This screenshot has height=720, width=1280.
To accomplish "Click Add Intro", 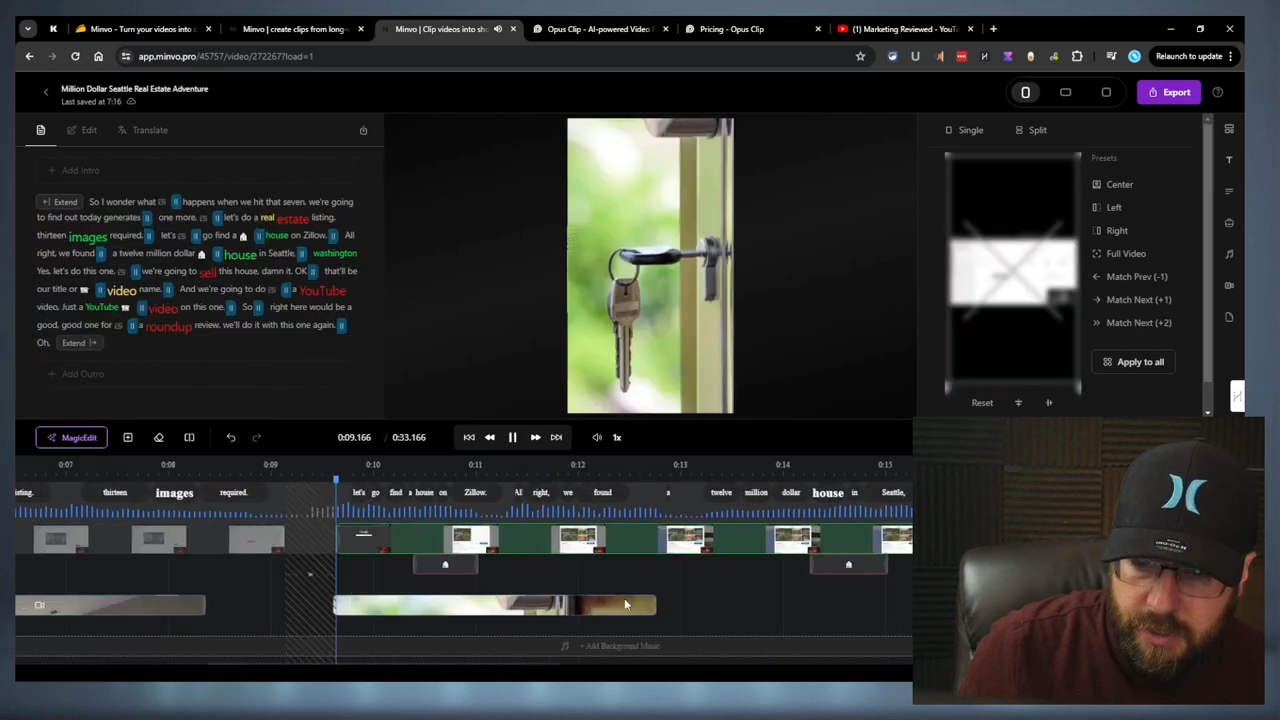I will click(74, 170).
